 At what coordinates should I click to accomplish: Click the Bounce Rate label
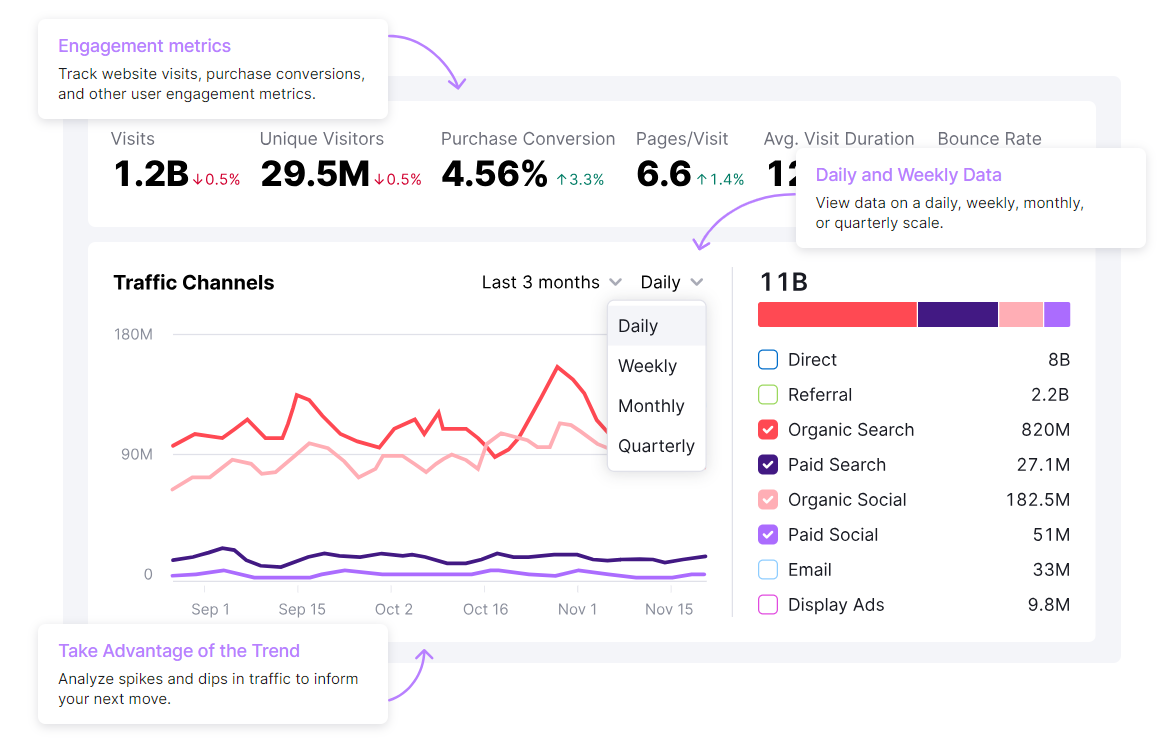coord(989,138)
